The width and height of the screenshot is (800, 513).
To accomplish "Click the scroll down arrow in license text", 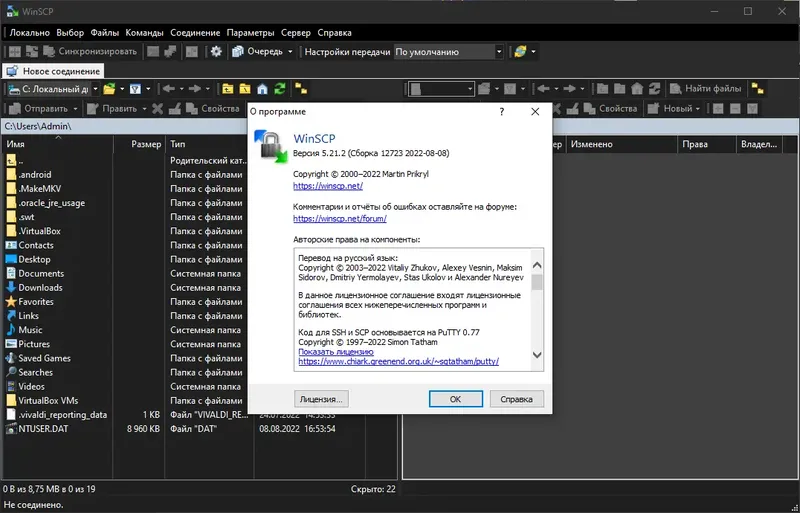I will 537,355.
